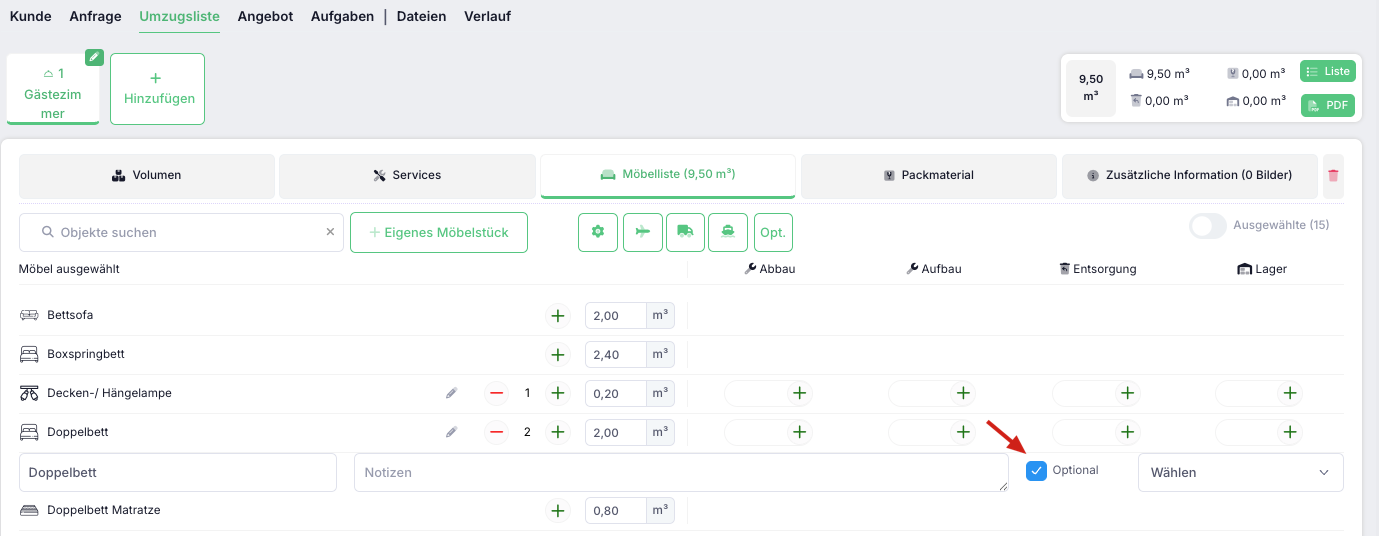Edit the Bettsofa volume field 2,00
Image resolution: width=1379 pixels, height=536 pixels.
(x=615, y=316)
